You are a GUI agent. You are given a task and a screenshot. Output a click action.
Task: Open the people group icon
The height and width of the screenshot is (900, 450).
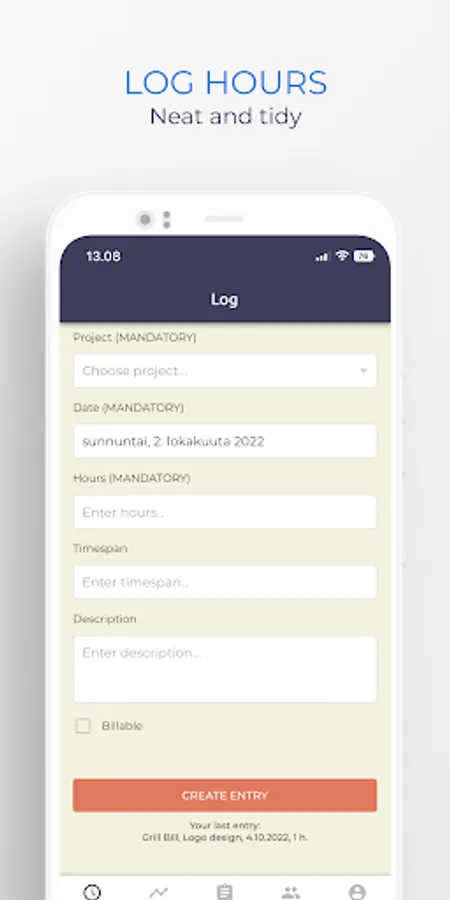coord(290,892)
